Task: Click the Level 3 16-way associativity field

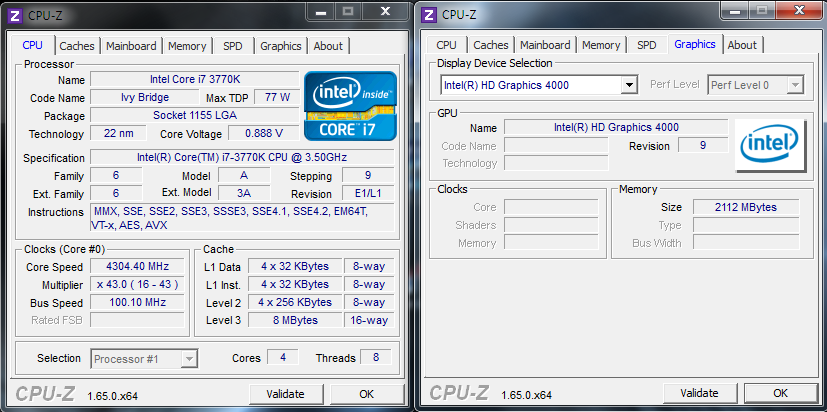Action: pyautogui.click(x=369, y=320)
